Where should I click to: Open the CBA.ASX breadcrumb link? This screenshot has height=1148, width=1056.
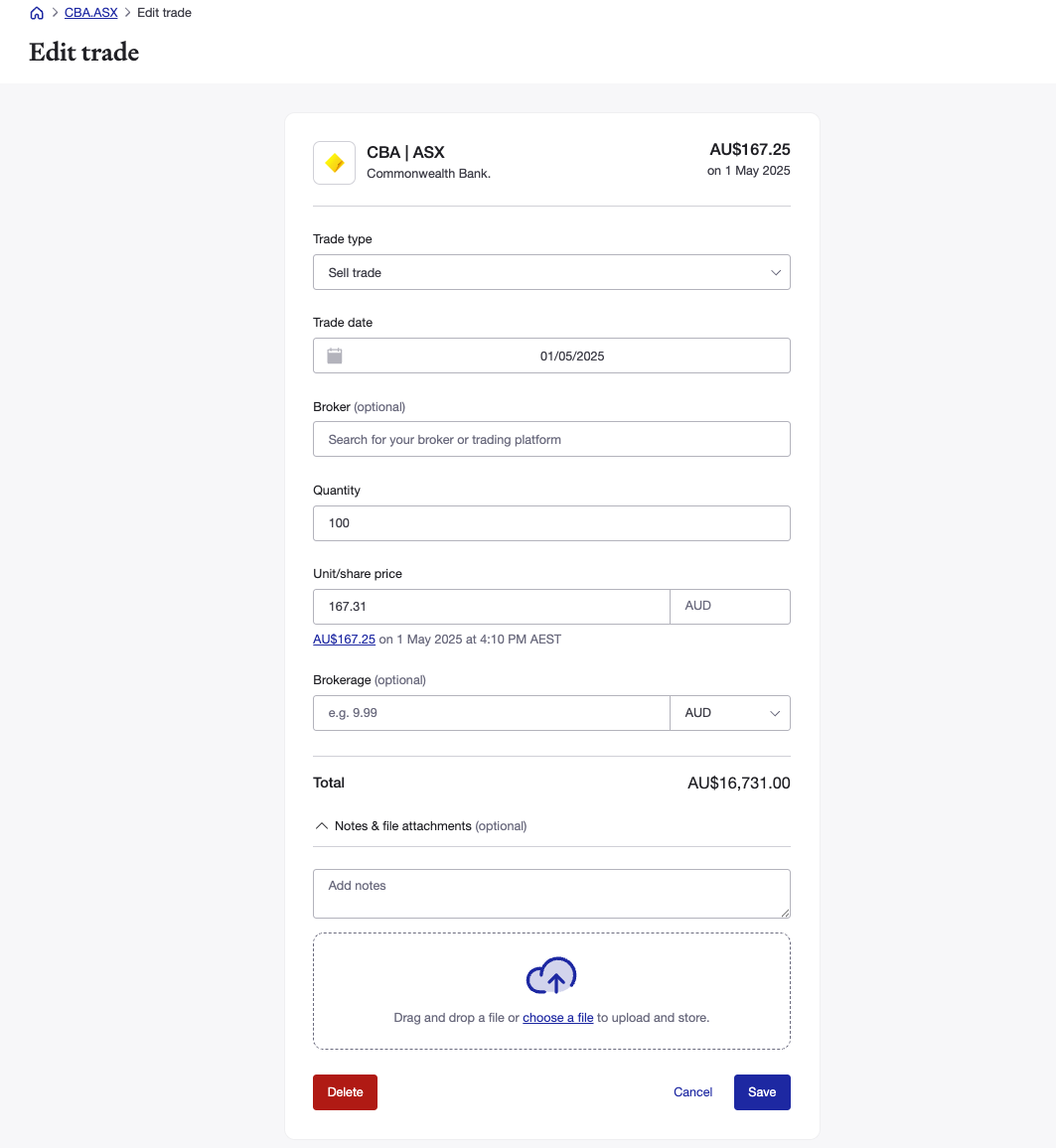(x=90, y=13)
